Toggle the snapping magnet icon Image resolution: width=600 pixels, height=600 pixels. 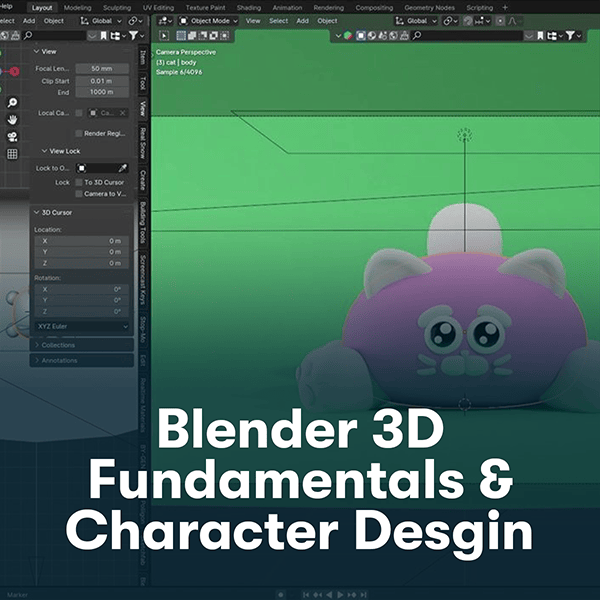[468, 21]
